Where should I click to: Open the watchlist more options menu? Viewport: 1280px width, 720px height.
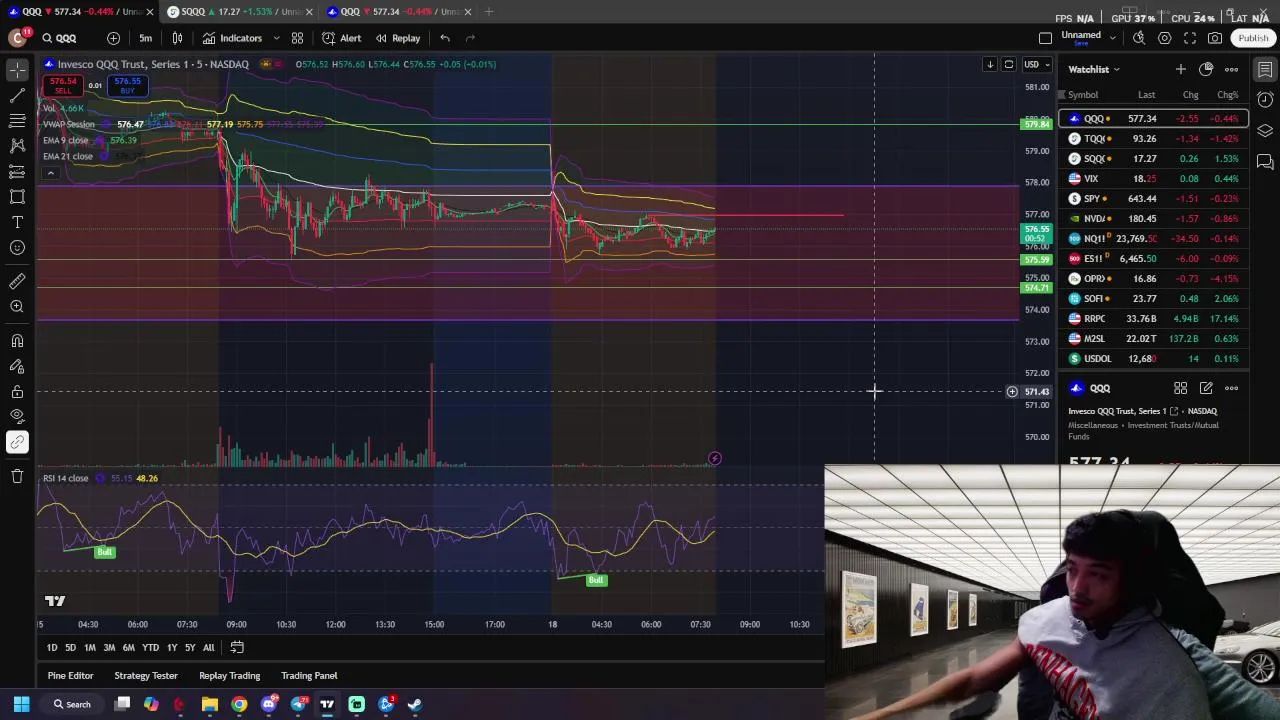tap(1231, 69)
